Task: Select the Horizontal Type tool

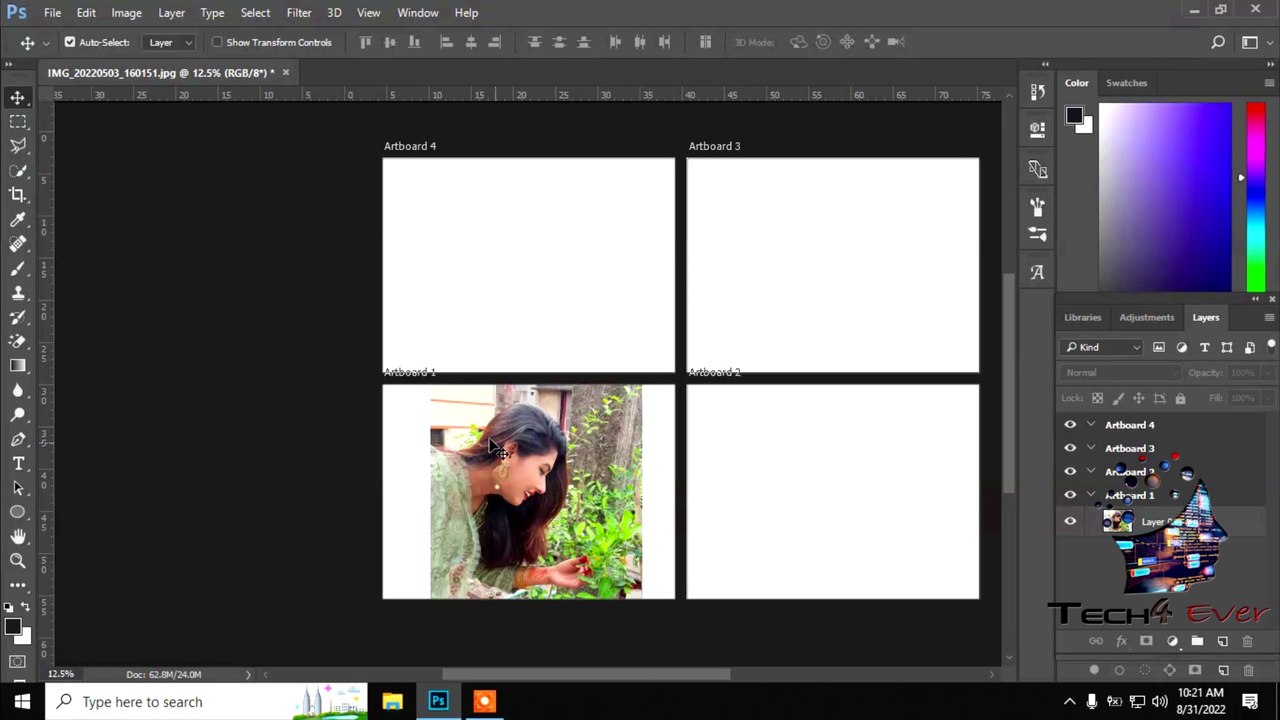Action: (x=18, y=464)
